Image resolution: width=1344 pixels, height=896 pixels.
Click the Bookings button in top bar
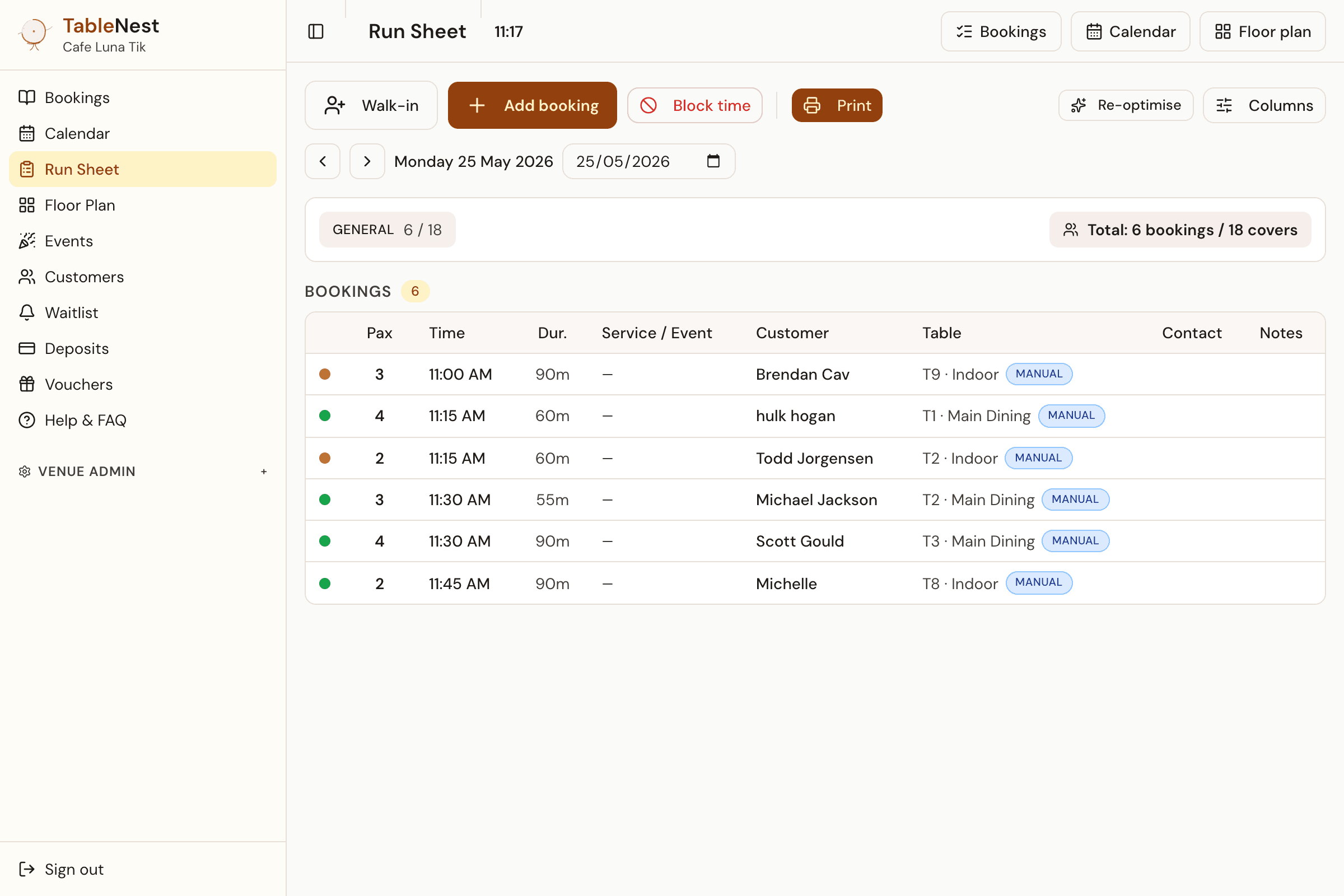pyautogui.click(x=1001, y=31)
